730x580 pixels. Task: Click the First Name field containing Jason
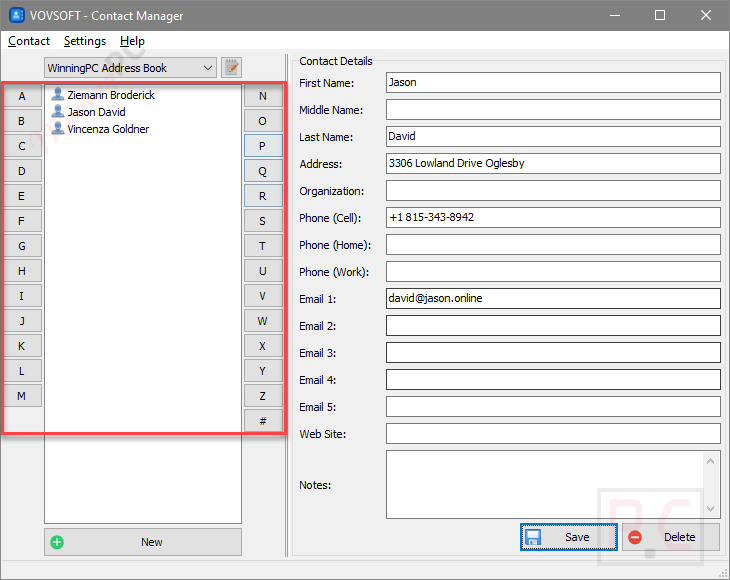pos(553,83)
